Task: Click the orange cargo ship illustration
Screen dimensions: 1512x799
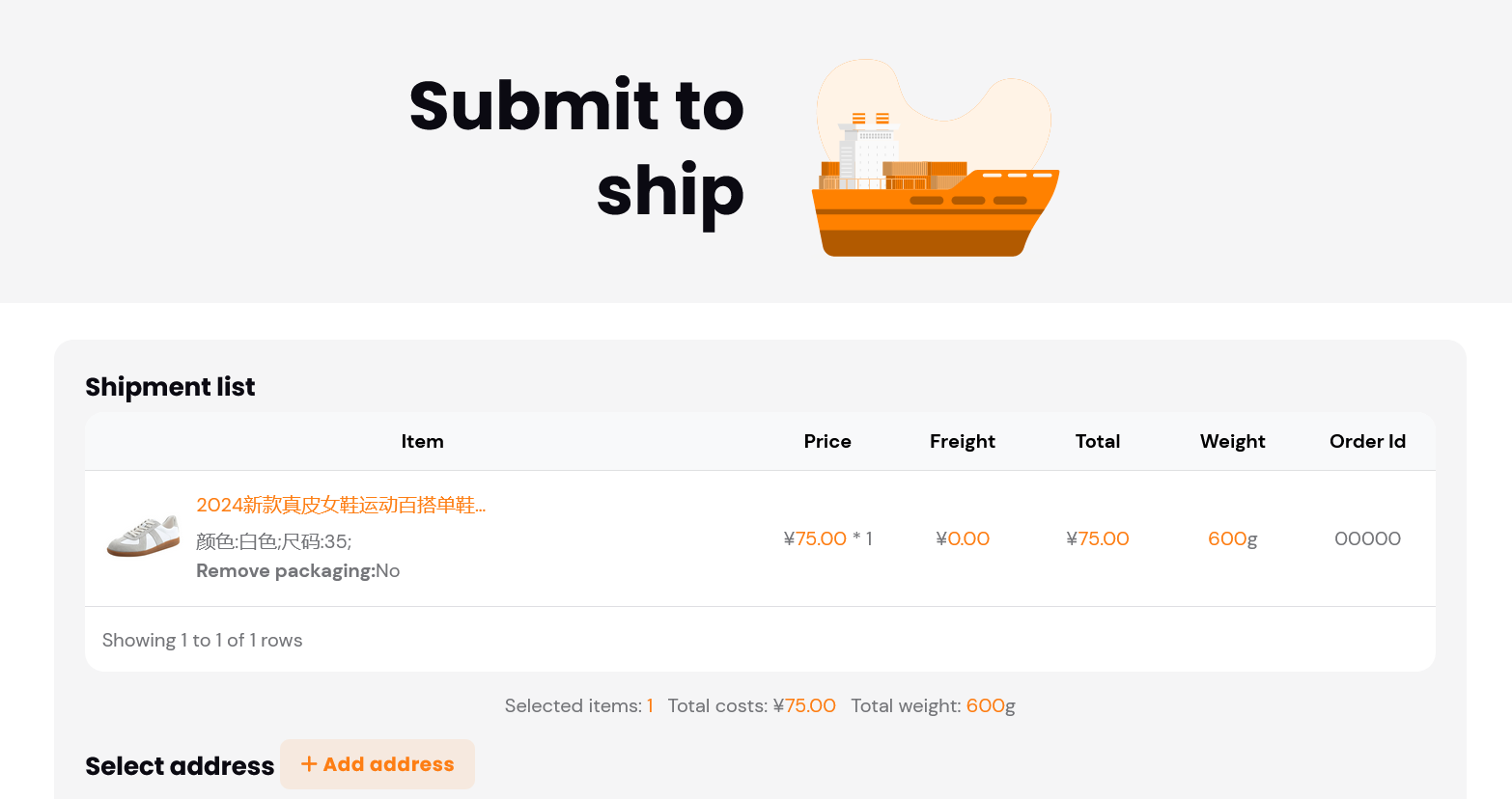Action: 936,159
